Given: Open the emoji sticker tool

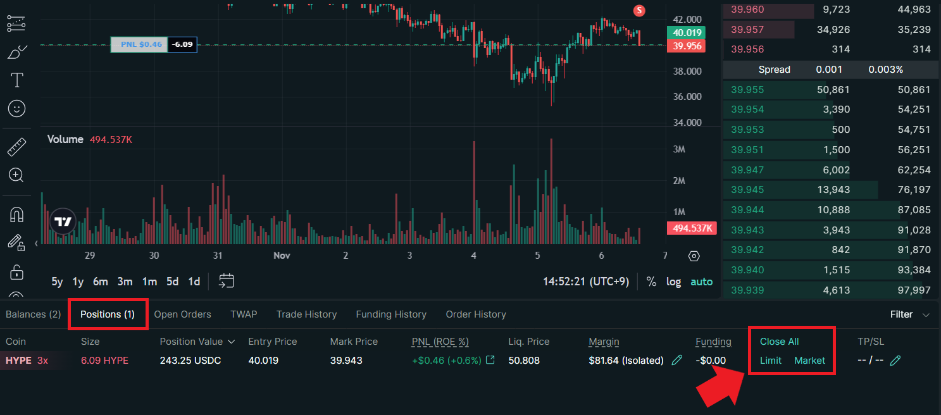Looking at the screenshot, I should (17, 108).
